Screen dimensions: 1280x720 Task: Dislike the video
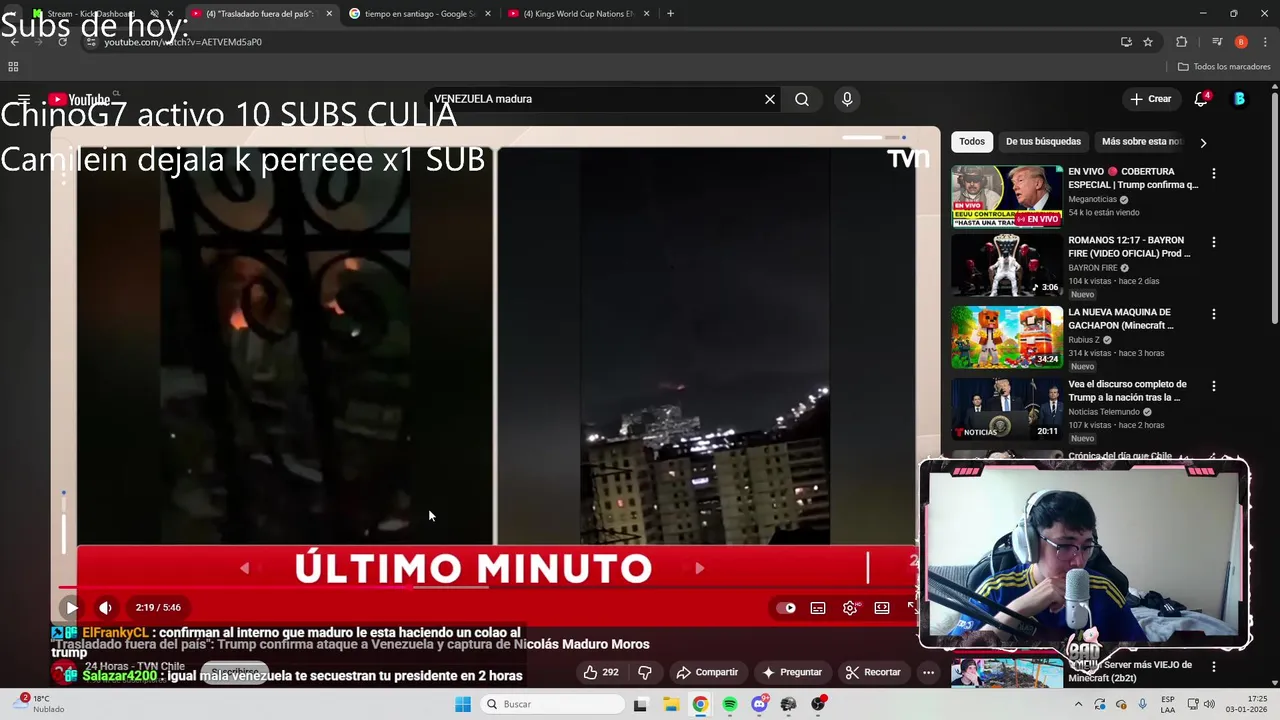(644, 672)
